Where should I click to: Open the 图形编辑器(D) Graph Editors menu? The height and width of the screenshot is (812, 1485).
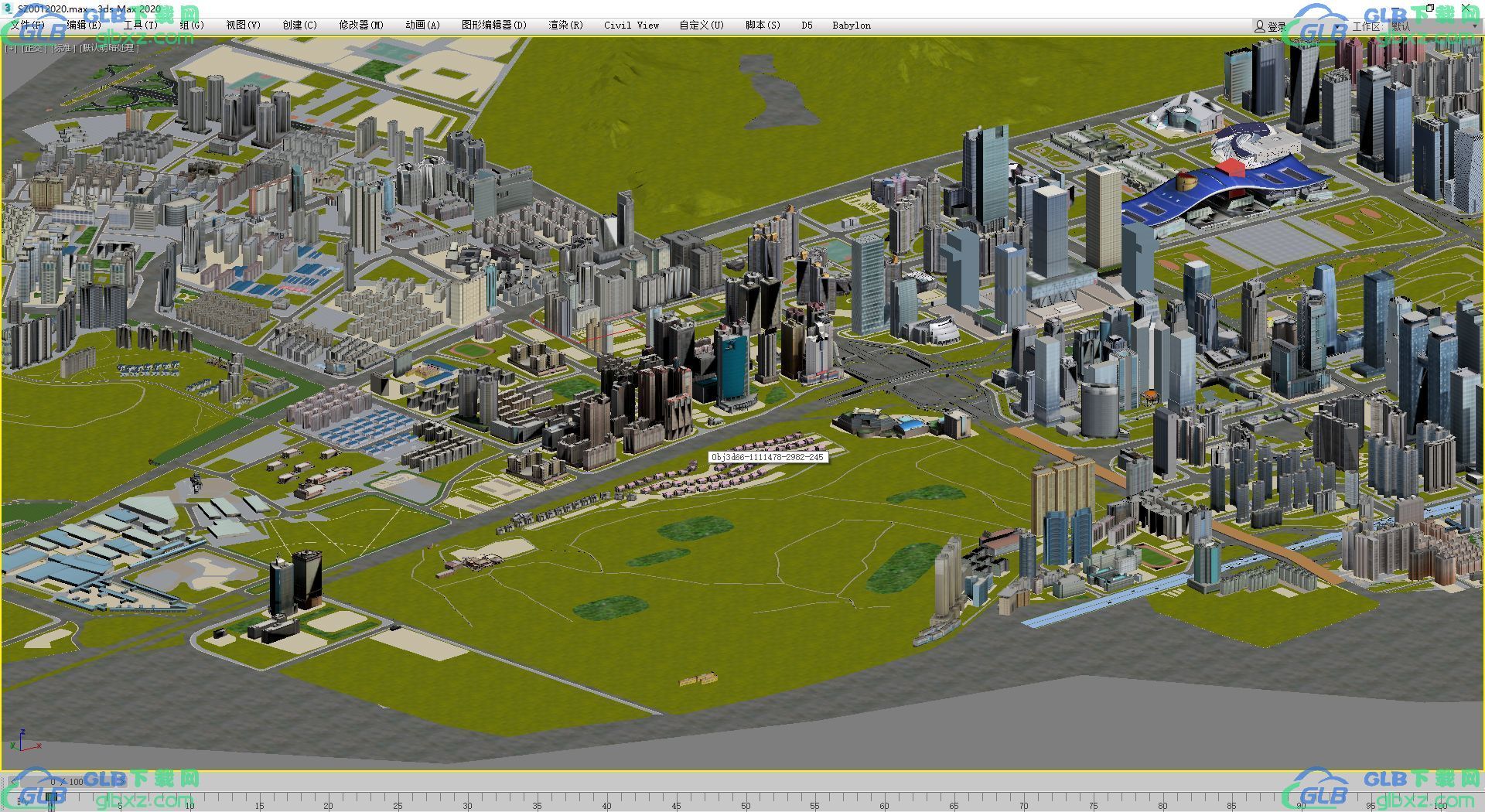[x=493, y=26]
